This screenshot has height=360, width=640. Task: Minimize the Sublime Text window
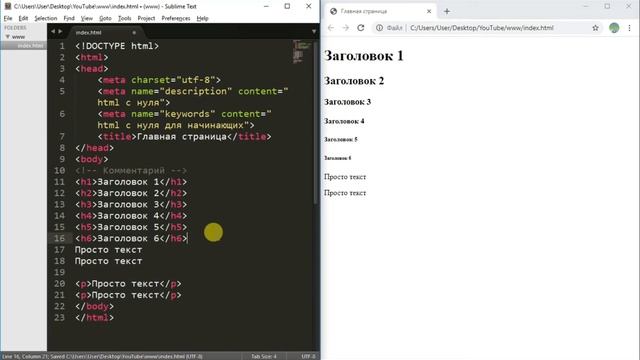point(266,7)
